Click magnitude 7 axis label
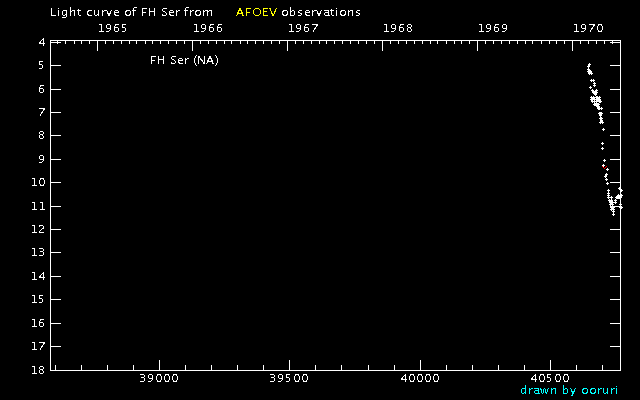Screen dimensions: 640x400 (x=42, y=112)
